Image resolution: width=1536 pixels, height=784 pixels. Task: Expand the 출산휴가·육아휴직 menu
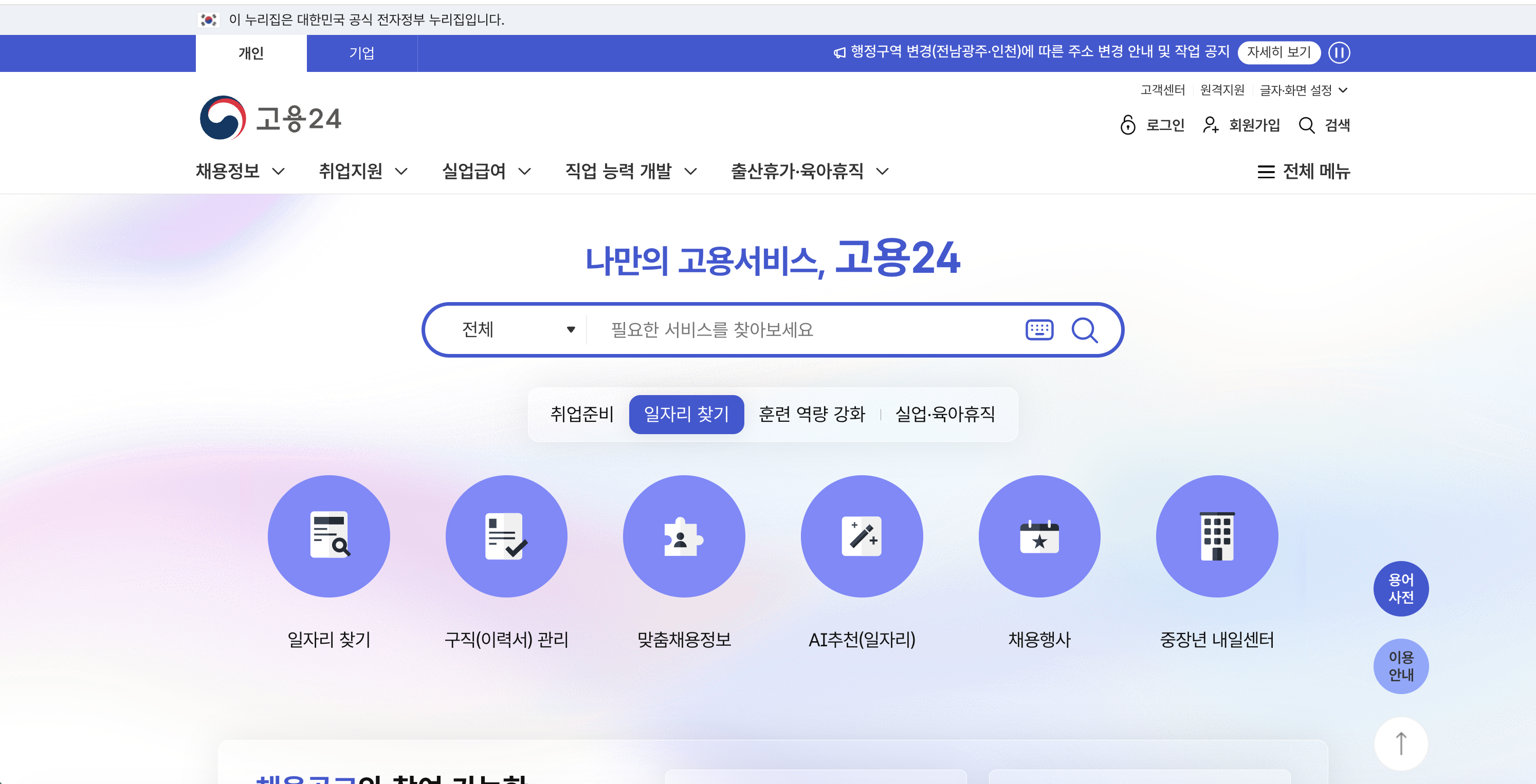click(810, 172)
